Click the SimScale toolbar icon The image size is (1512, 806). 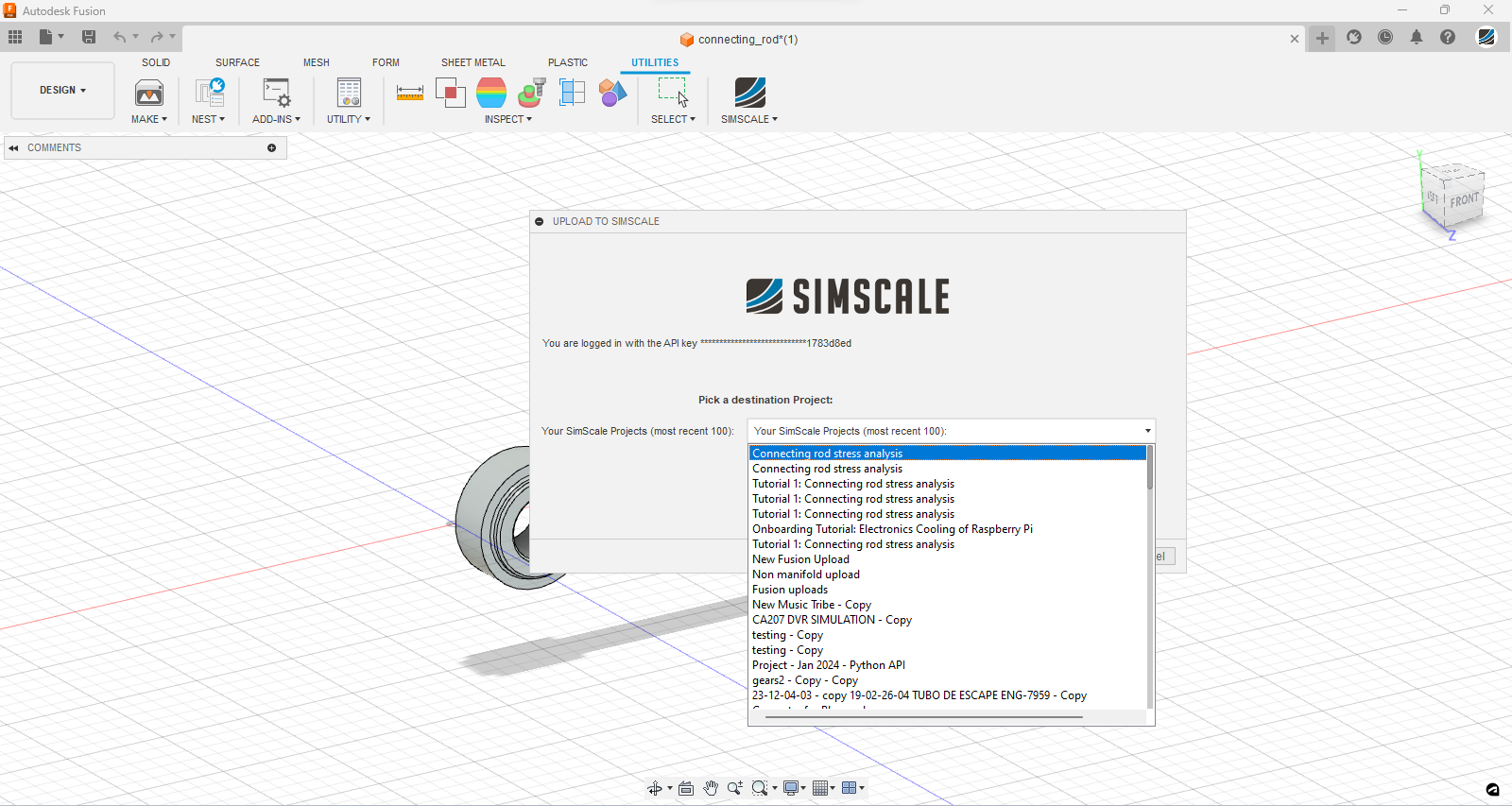click(x=749, y=93)
